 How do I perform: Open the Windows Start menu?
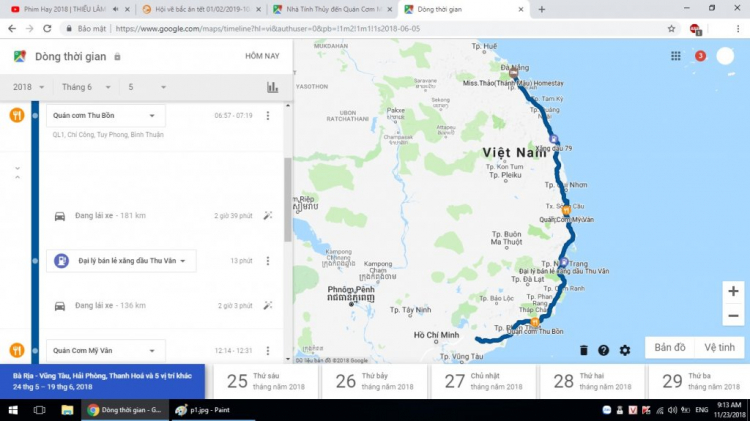point(13,410)
